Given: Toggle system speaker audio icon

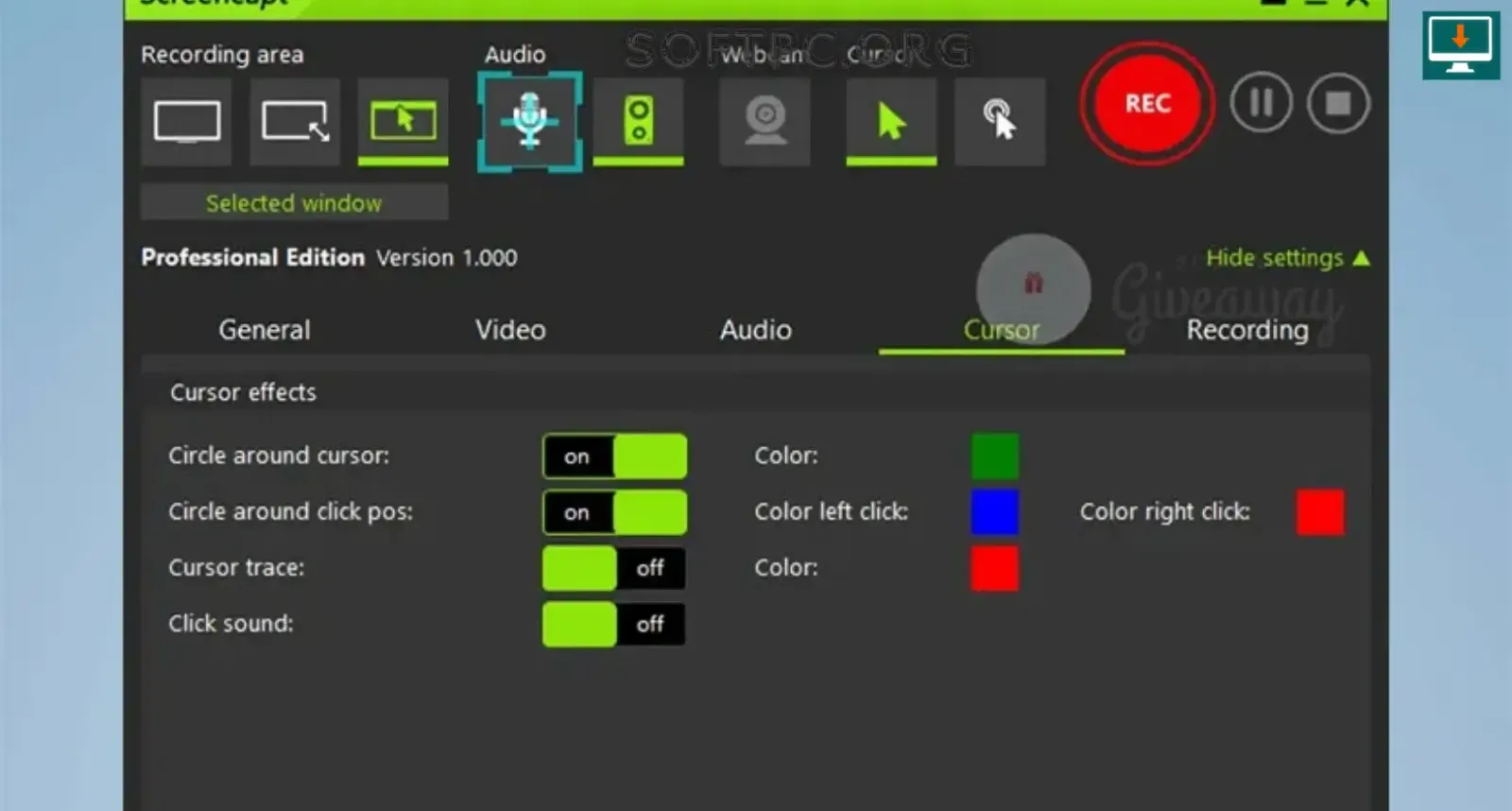Looking at the screenshot, I should tap(639, 122).
